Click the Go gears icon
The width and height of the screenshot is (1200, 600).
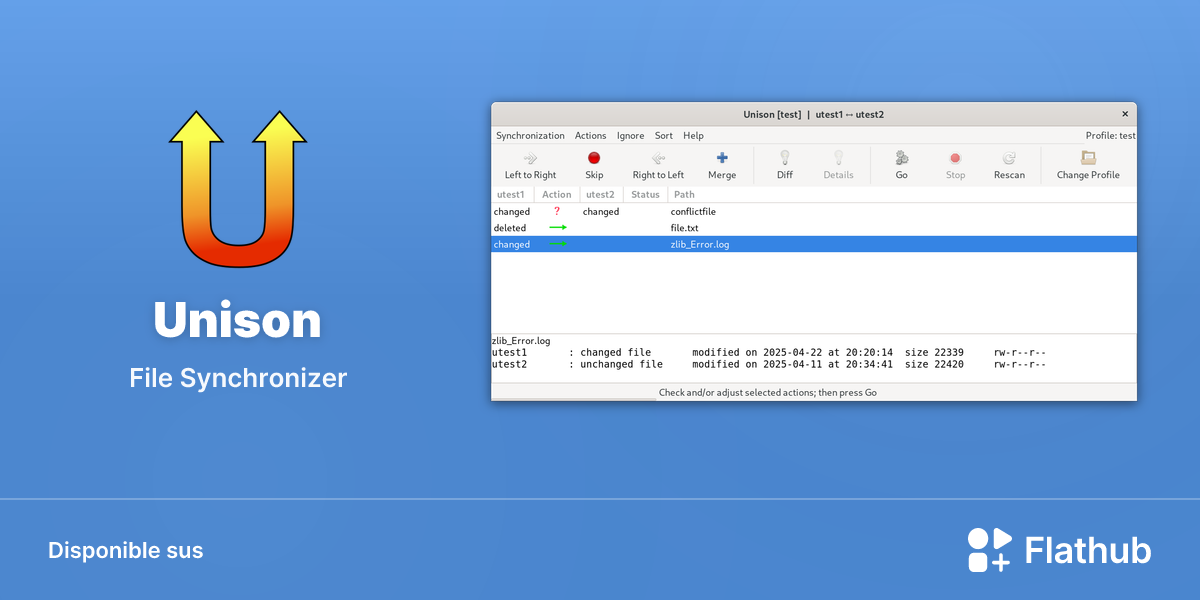(x=901, y=158)
